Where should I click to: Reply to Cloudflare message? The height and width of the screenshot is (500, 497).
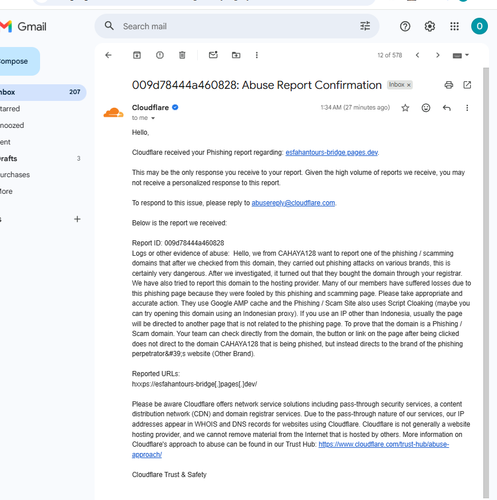coord(447,108)
